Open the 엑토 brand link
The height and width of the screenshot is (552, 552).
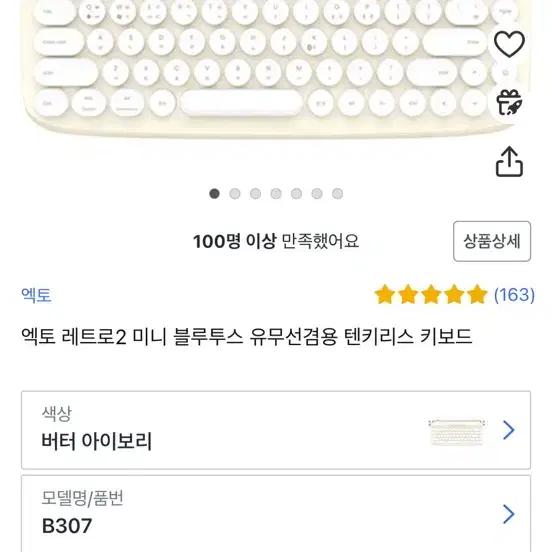pos(36,295)
